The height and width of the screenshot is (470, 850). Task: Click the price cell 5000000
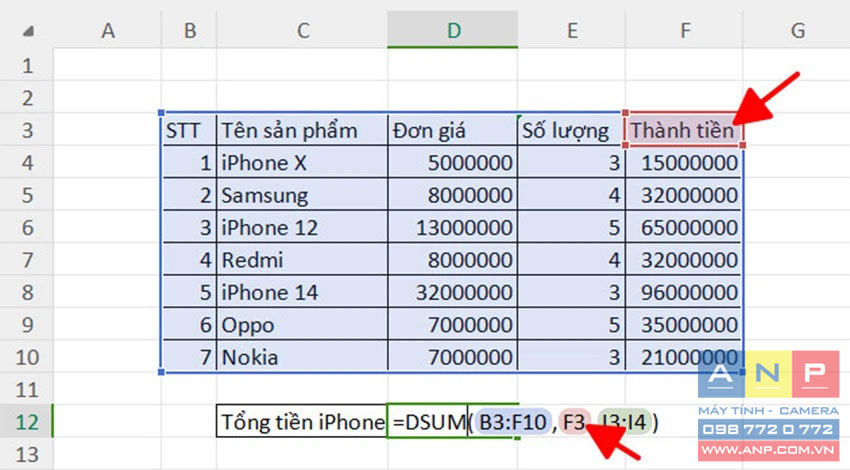tap(453, 163)
